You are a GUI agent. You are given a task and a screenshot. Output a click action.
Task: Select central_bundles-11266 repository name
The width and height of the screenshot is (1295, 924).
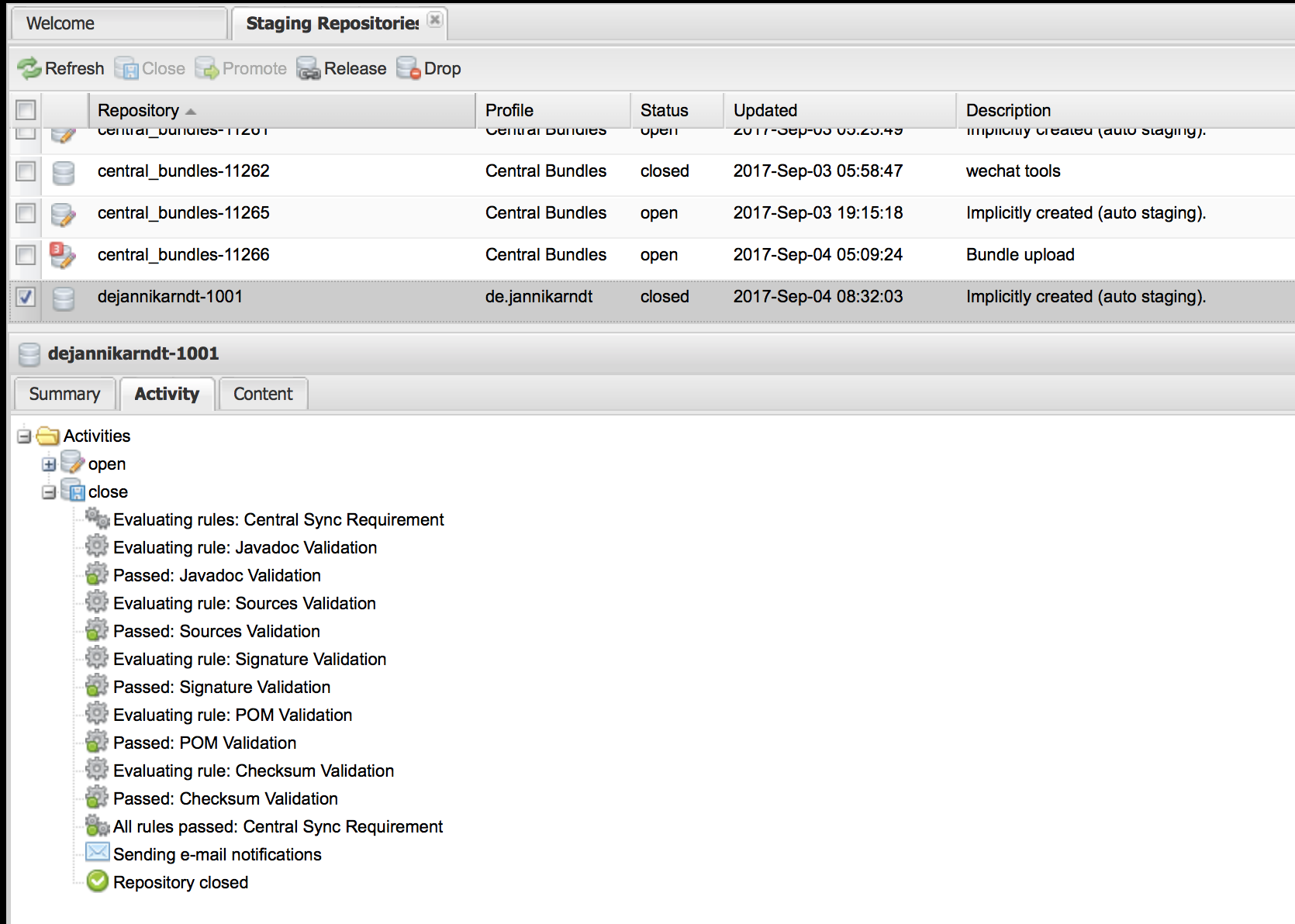point(184,254)
